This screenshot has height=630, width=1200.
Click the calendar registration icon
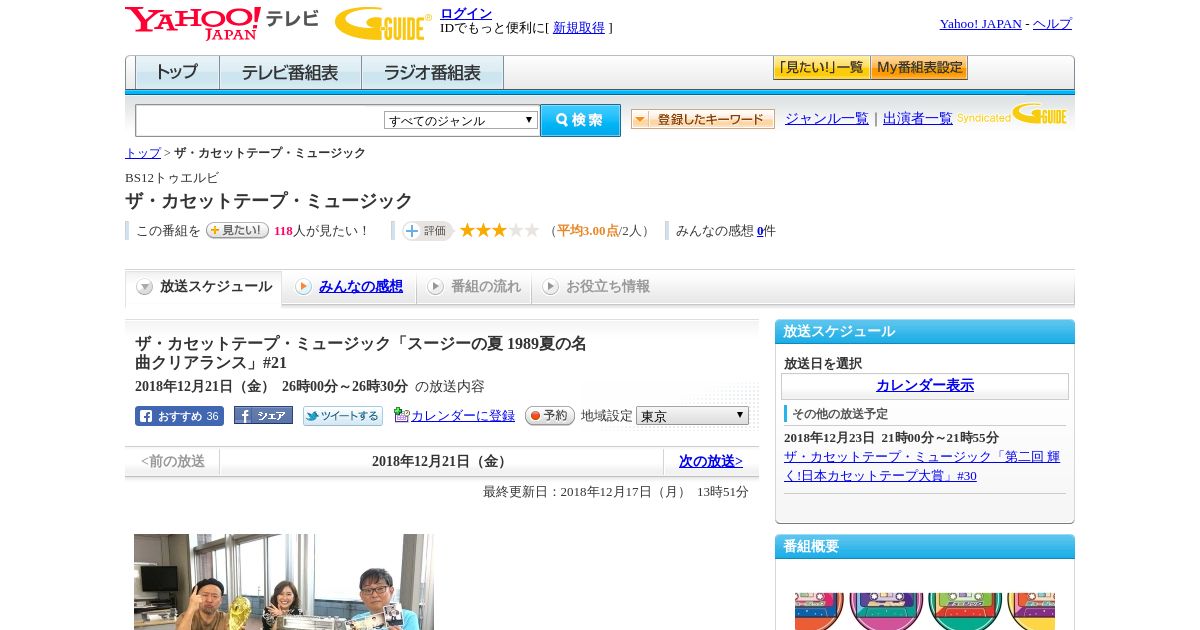coord(401,415)
